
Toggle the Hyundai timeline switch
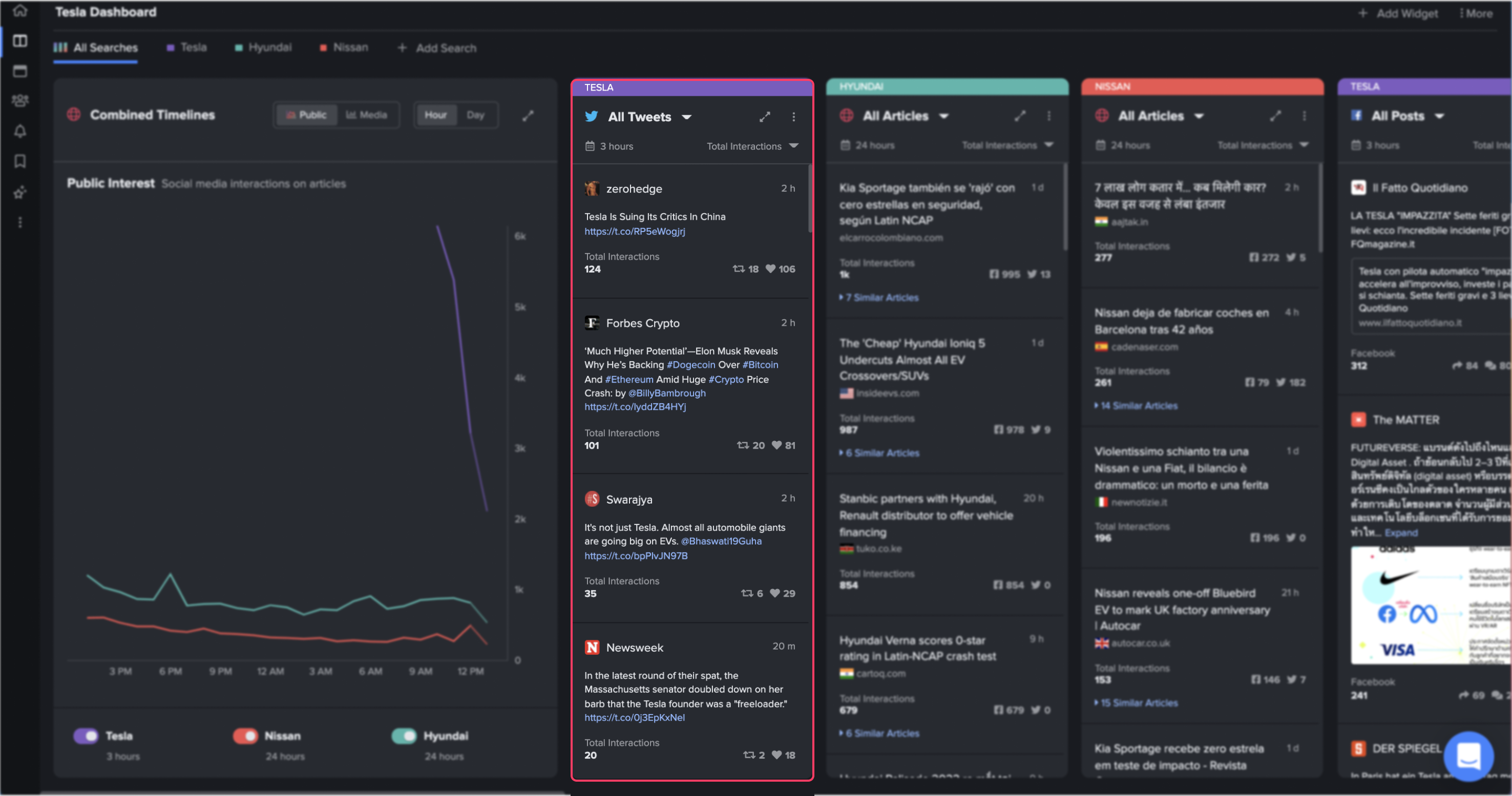tap(404, 736)
